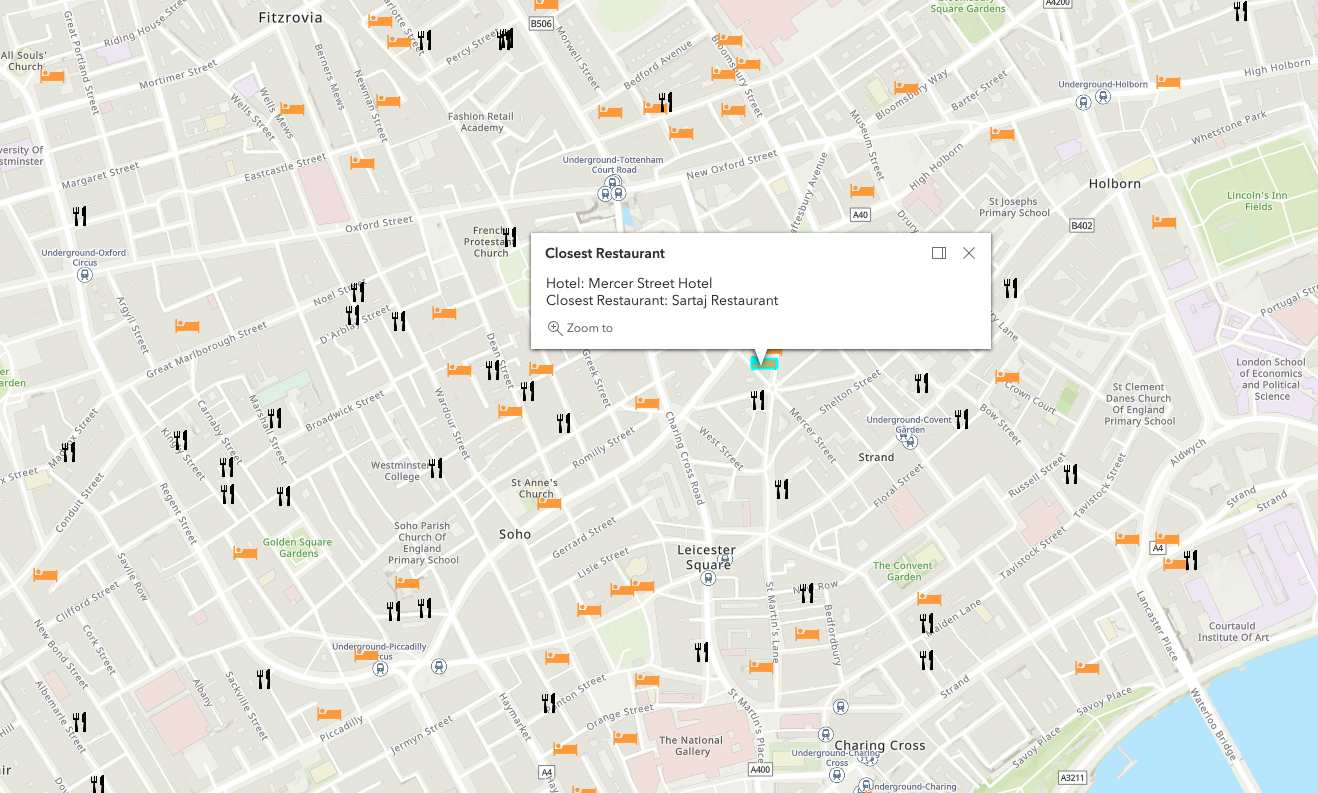Click the Charing Cross district label
The width and height of the screenshot is (1318, 793).
[880, 745]
